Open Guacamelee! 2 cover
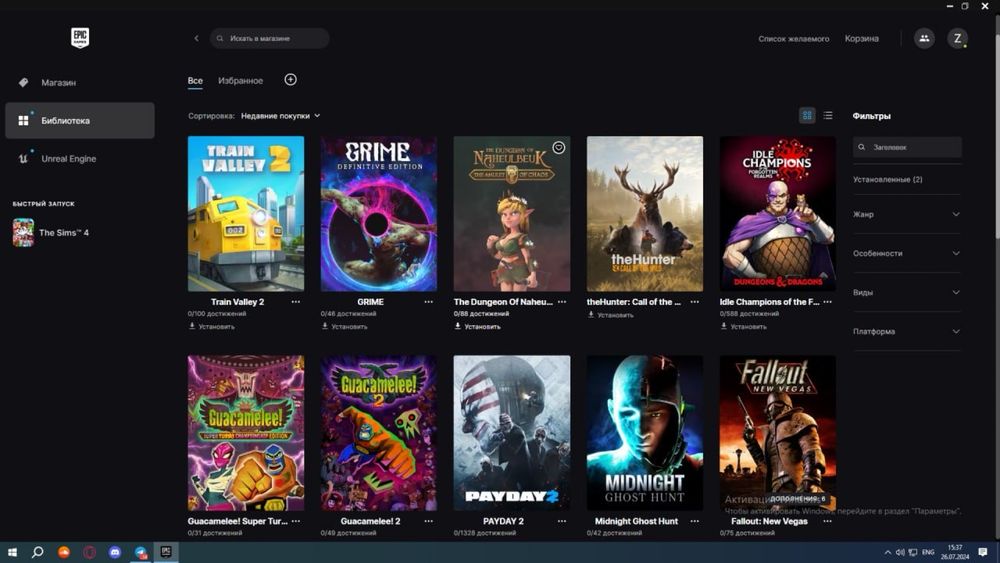 click(x=379, y=433)
